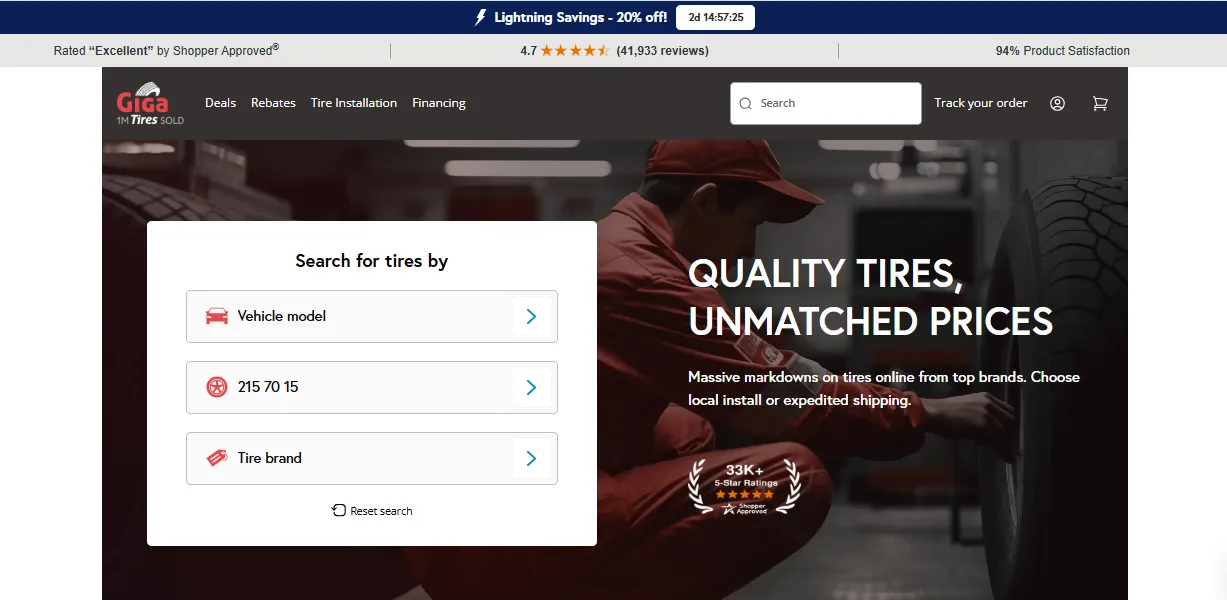Click the red tire icon beside 215 70 15
Viewport: 1227px width, 600px height.
point(217,387)
